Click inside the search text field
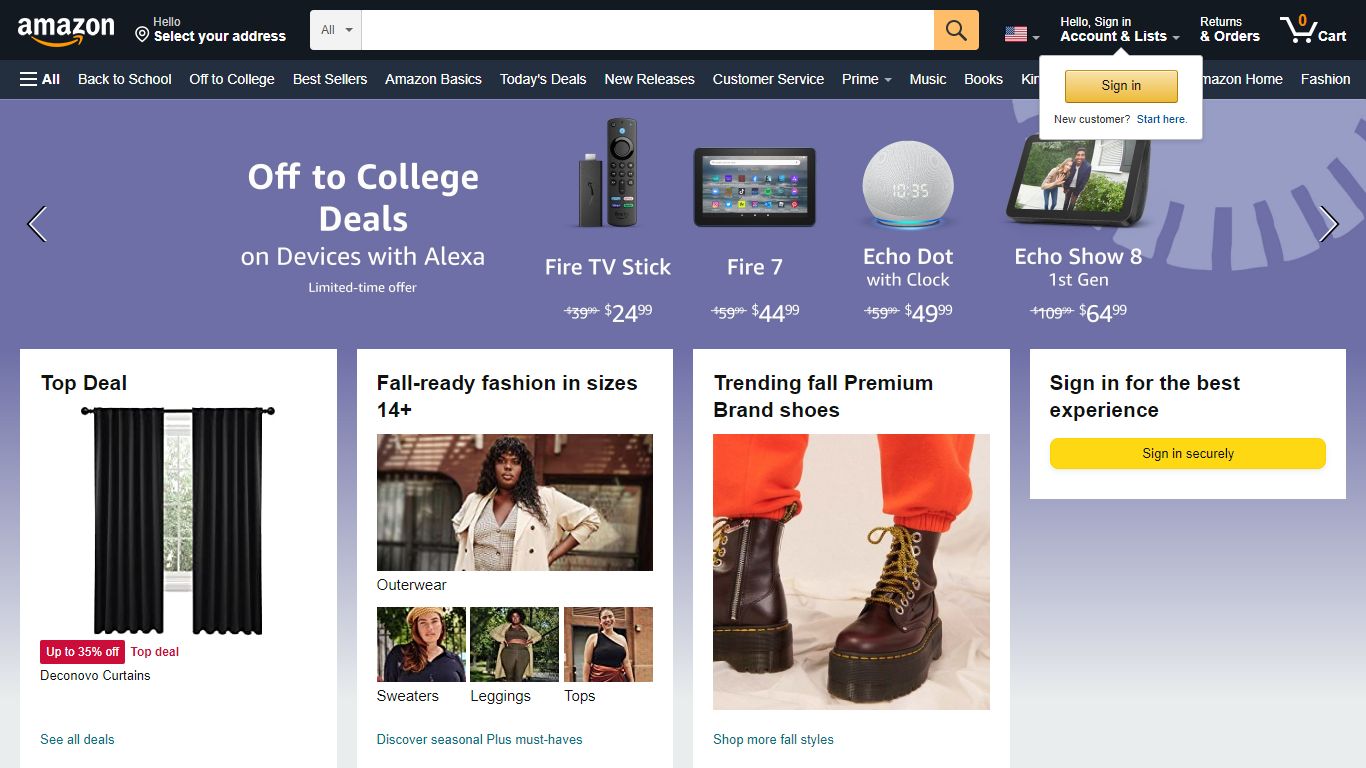This screenshot has width=1366, height=768. (x=648, y=30)
